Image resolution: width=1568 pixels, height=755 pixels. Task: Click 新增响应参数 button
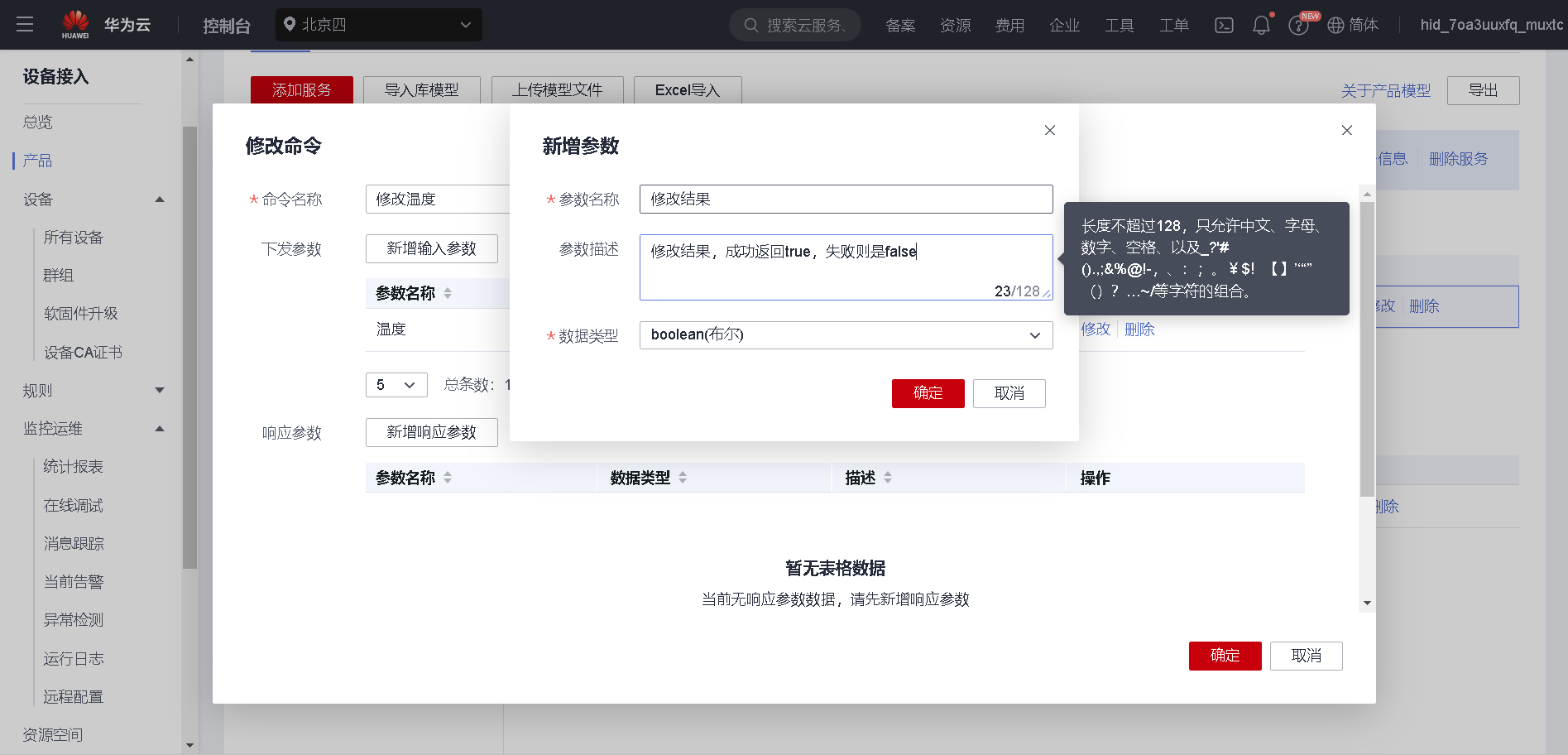click(x=432, y=432)
